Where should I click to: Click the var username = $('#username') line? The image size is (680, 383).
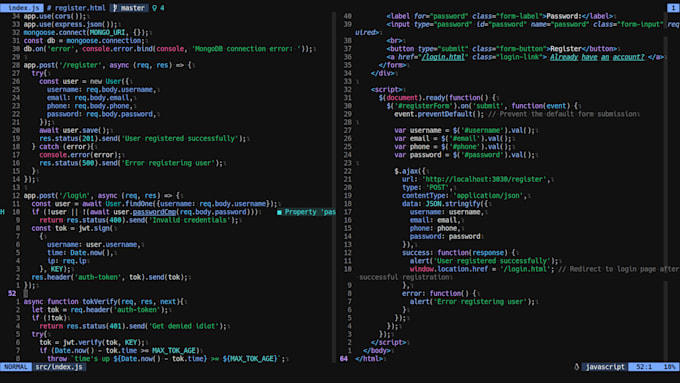pos(464,131)
